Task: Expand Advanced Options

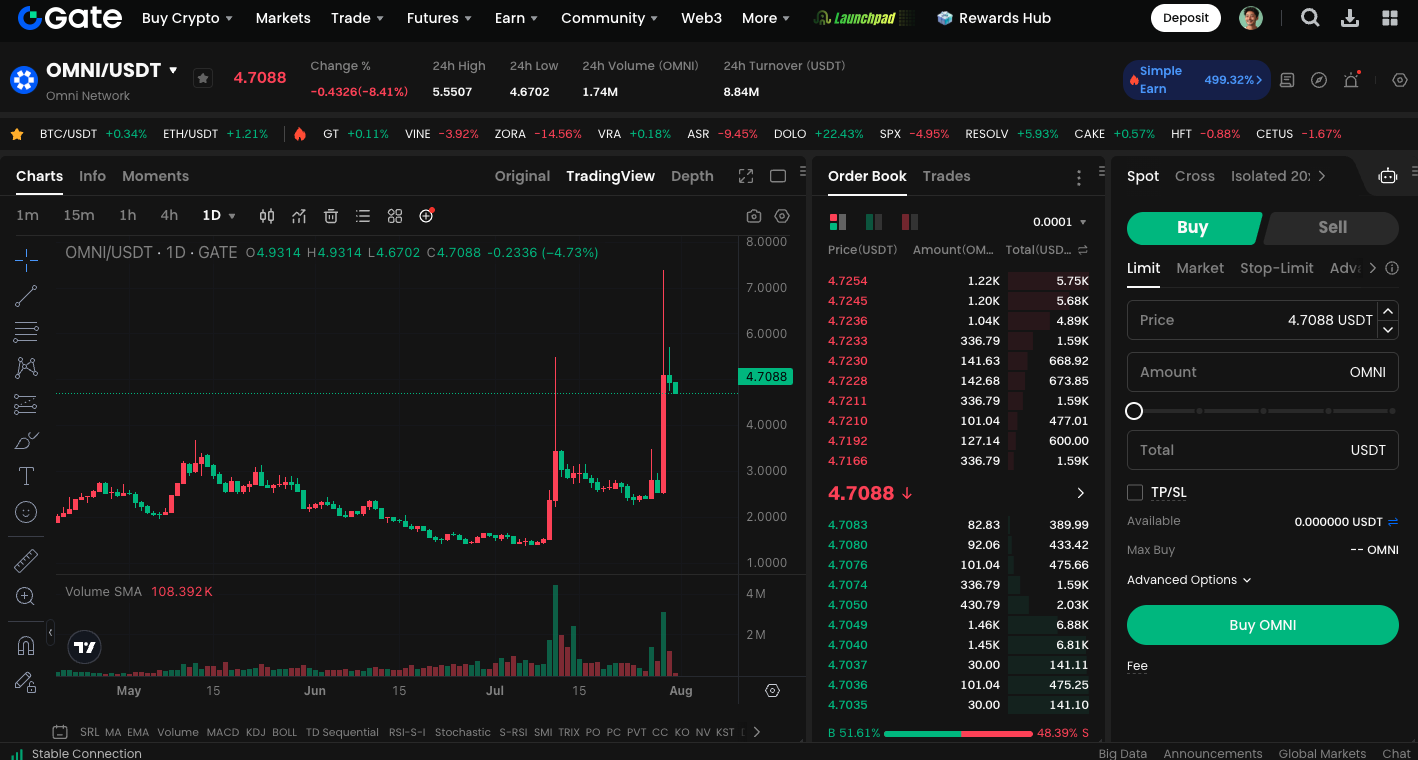Action: coord(1189,580)
